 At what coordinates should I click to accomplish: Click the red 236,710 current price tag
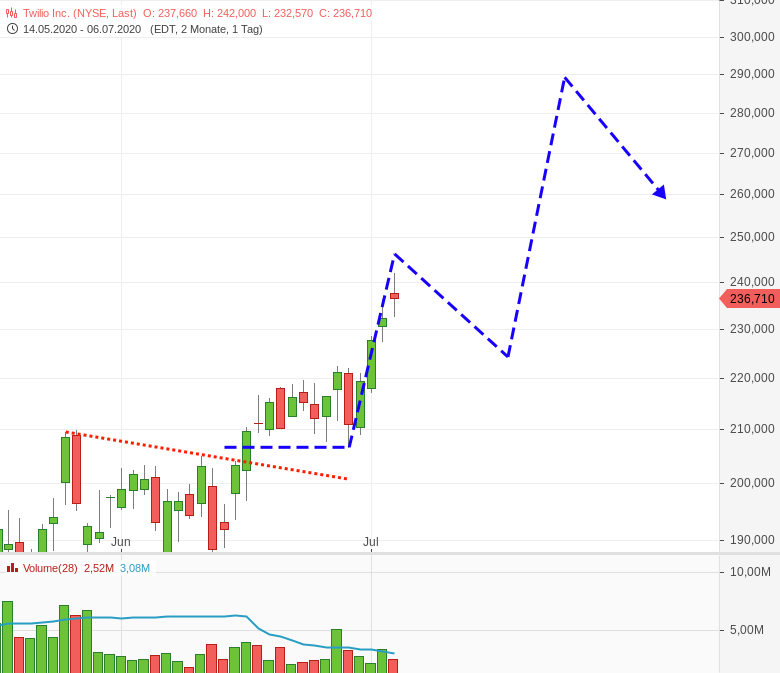click(750, 299)
